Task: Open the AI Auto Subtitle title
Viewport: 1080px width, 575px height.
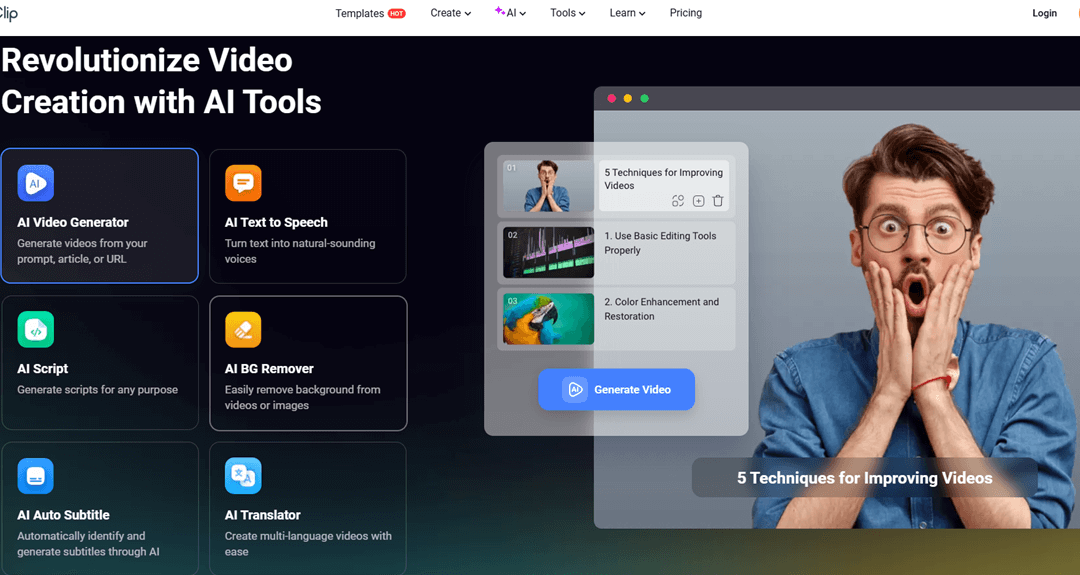Action: pos(63,515)
